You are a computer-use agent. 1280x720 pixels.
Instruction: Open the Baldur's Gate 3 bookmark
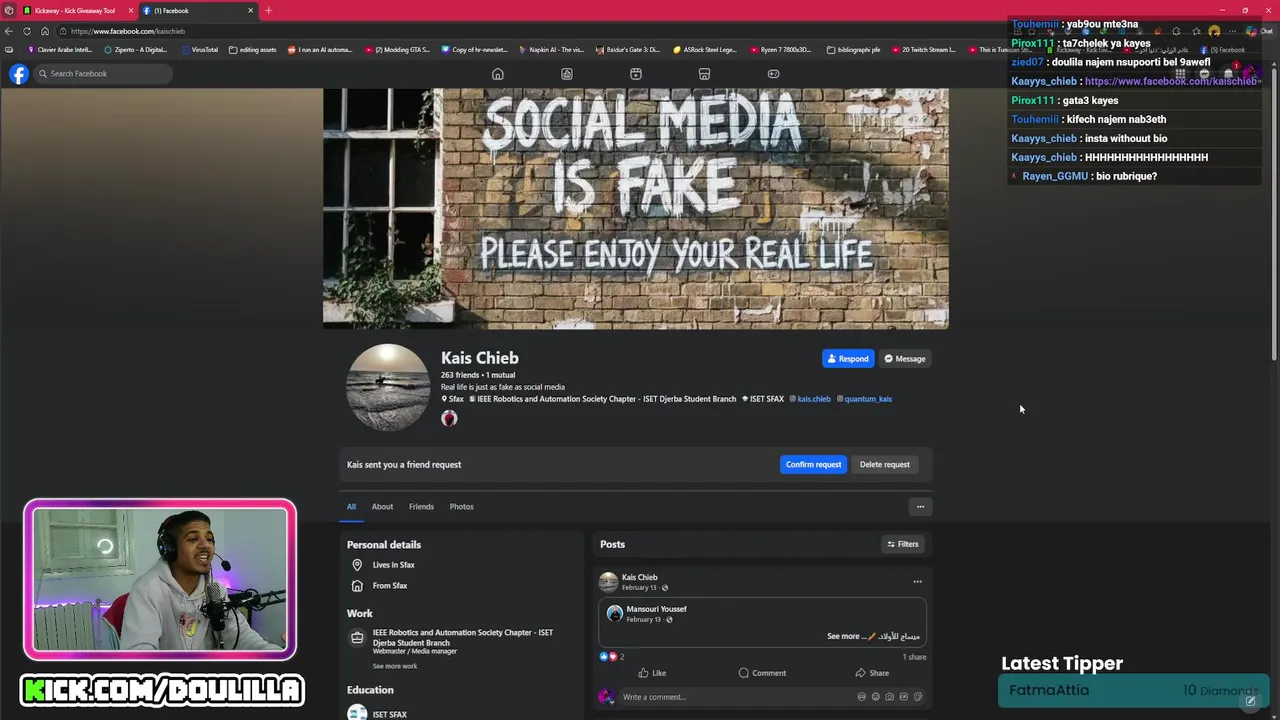pos(627,50)
